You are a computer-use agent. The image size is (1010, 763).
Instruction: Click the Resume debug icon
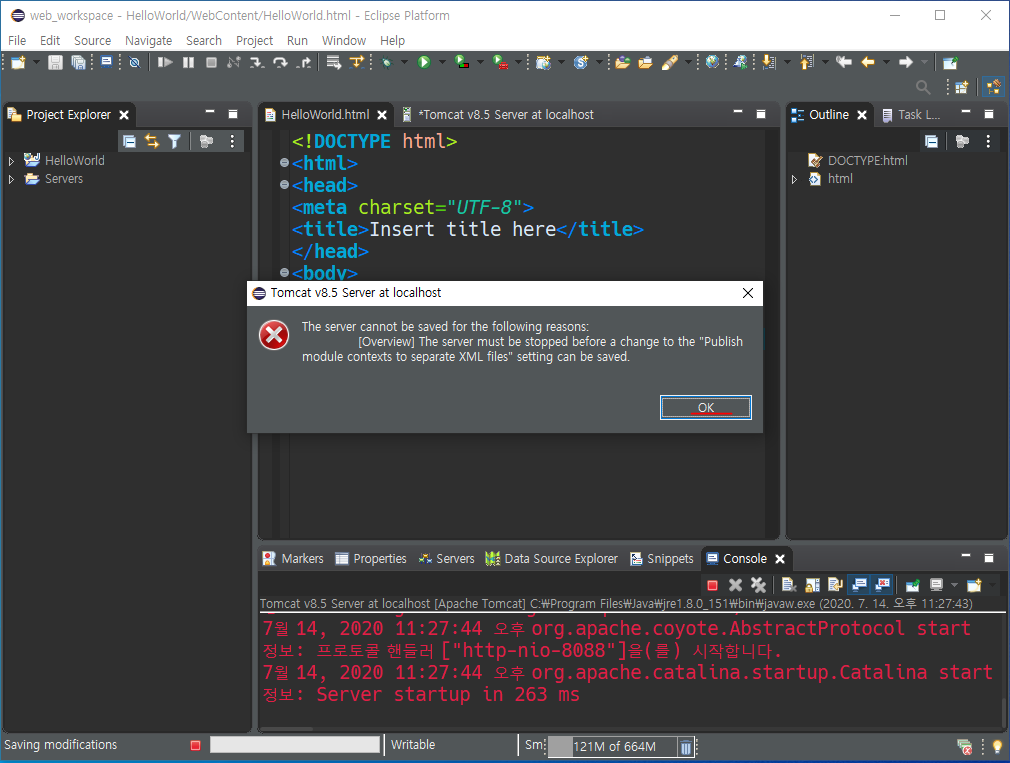click(x=165, y=62)
